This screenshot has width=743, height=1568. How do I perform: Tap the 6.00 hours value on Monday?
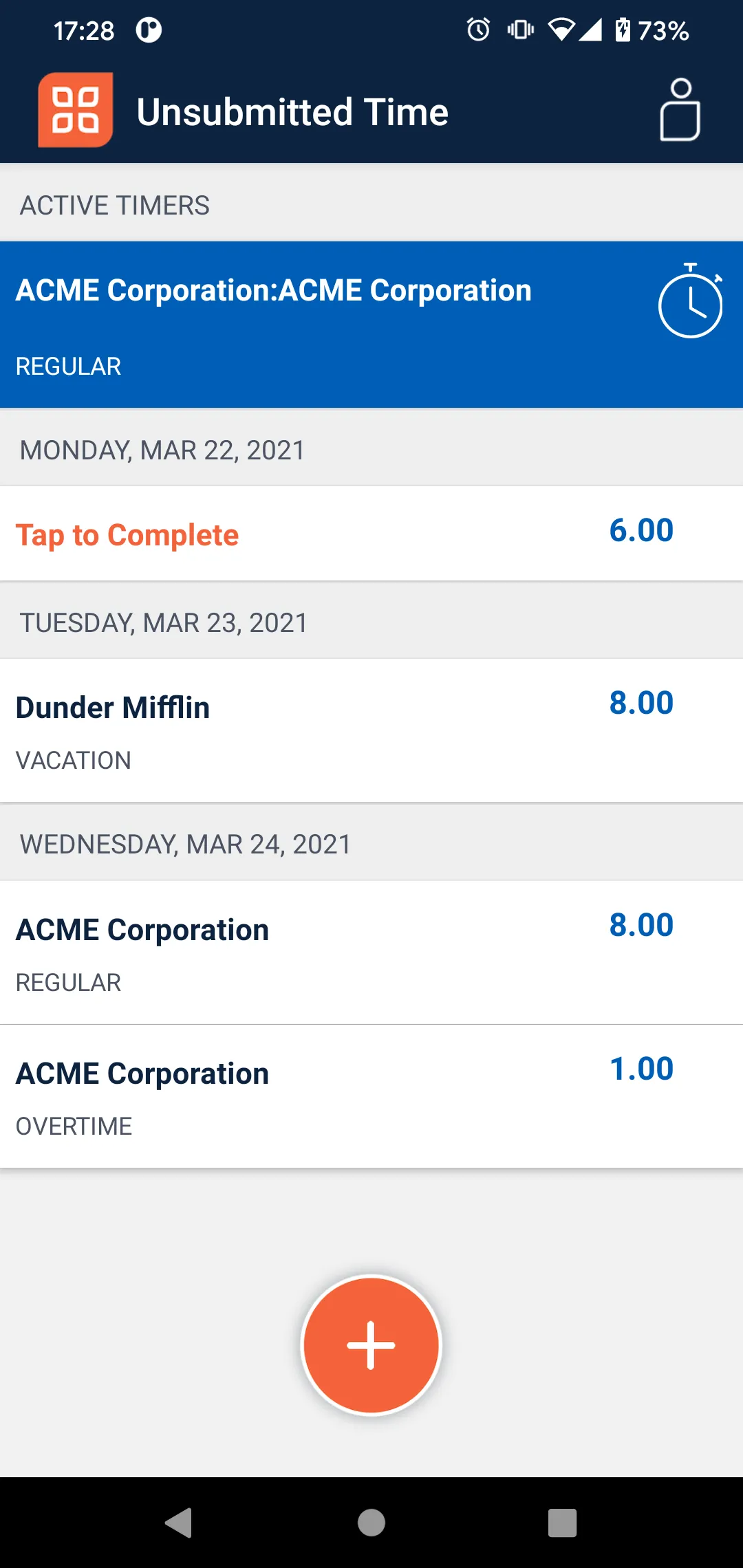click(641, 530)
